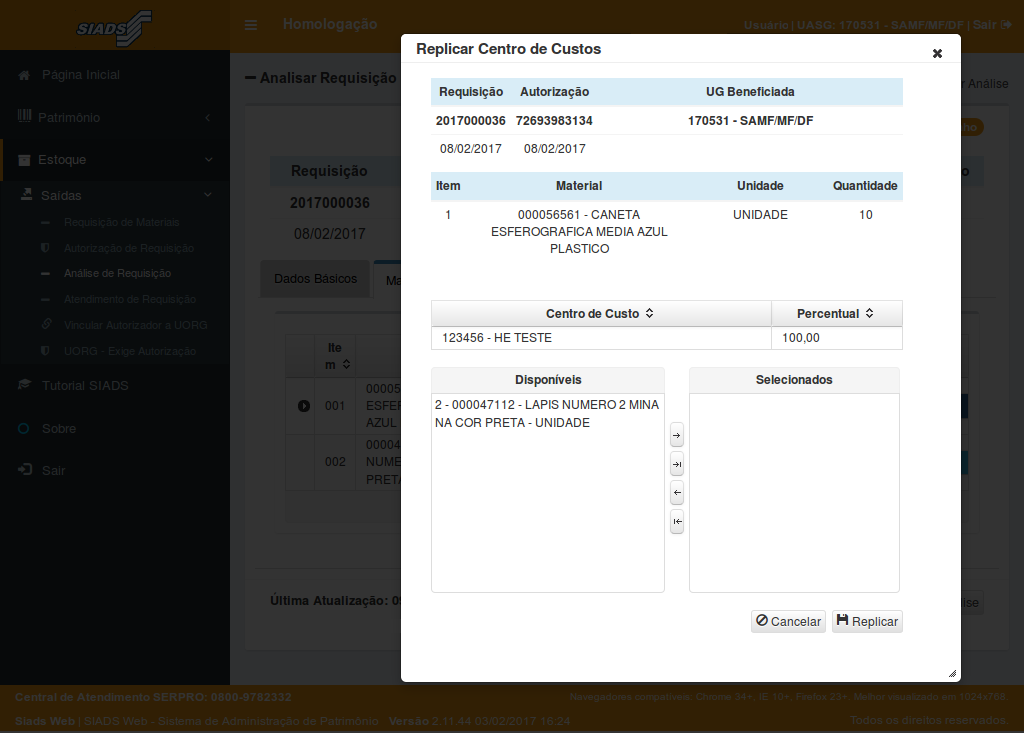This screenshot has width=1024, height=733.
Task: Open Sobre in sidebar
Action: [x=59, y=429]
